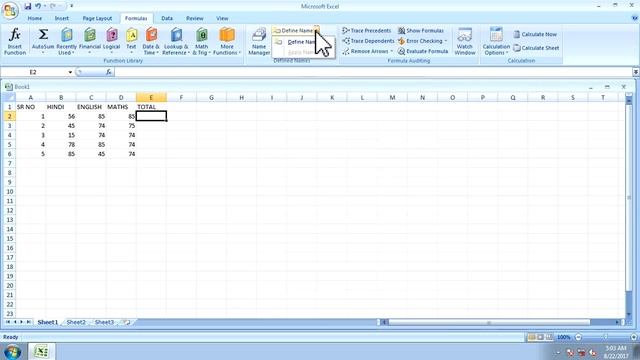Click cell containing ENGLISH
The width and height of the screenshot is (640, 360).
coord(91,107)
